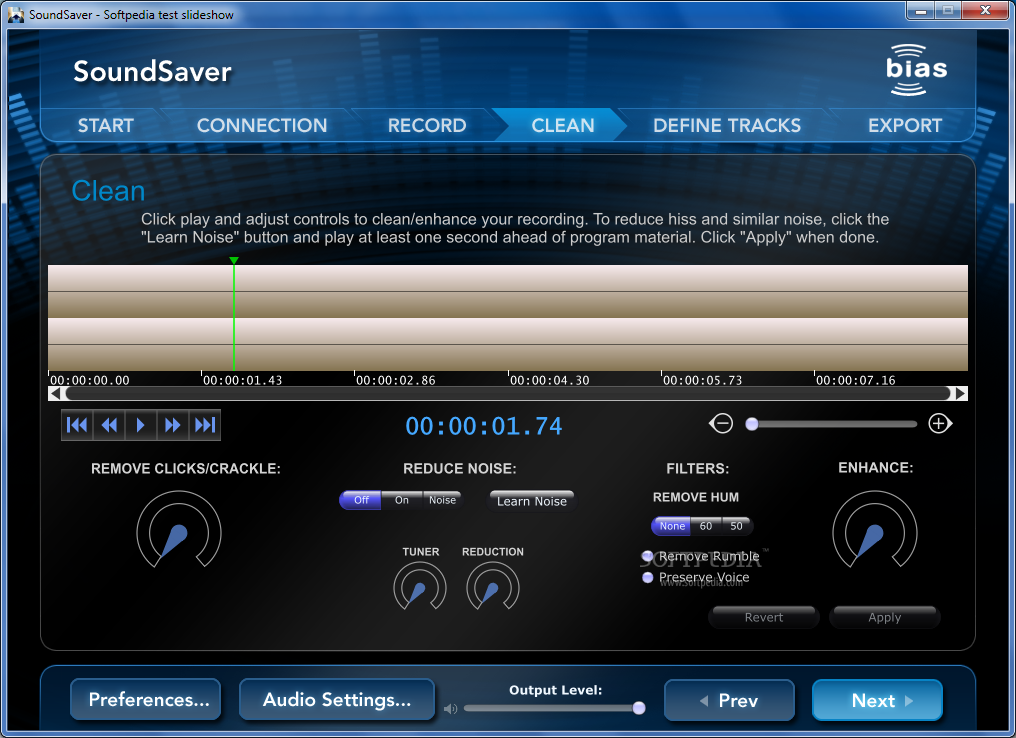The image size is (1016, 738).
Task: Set Reduce Noise to On
Action: click(x=402, y=500)
